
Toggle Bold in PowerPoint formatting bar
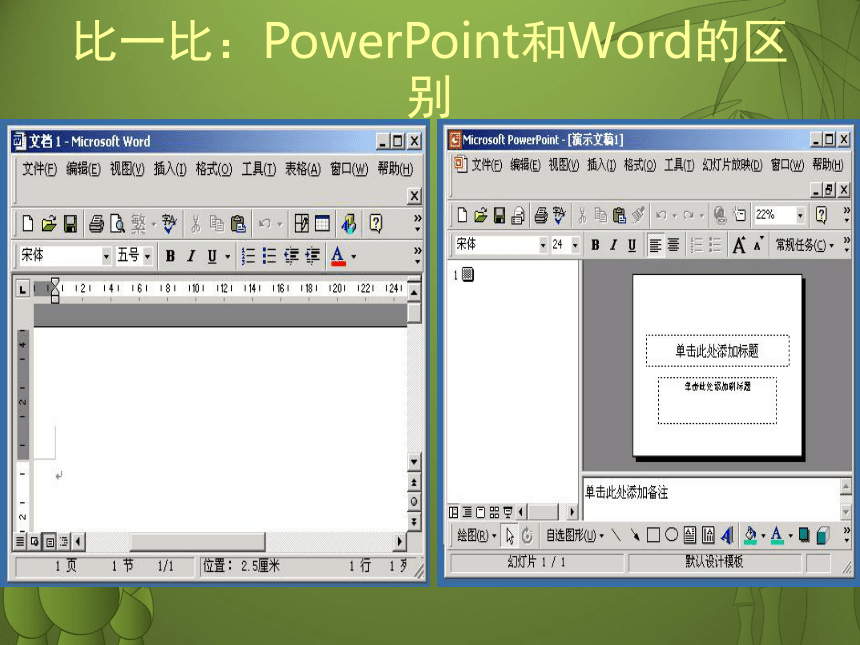(595, 245)
